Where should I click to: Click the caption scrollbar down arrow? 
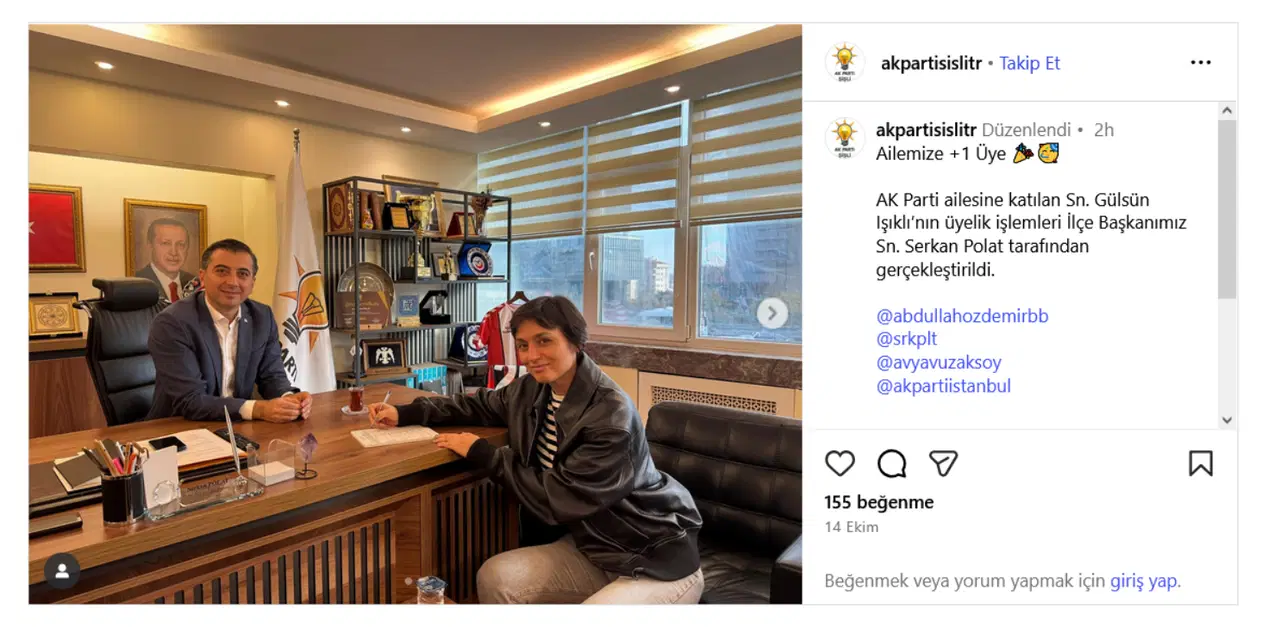point(1227,421)
